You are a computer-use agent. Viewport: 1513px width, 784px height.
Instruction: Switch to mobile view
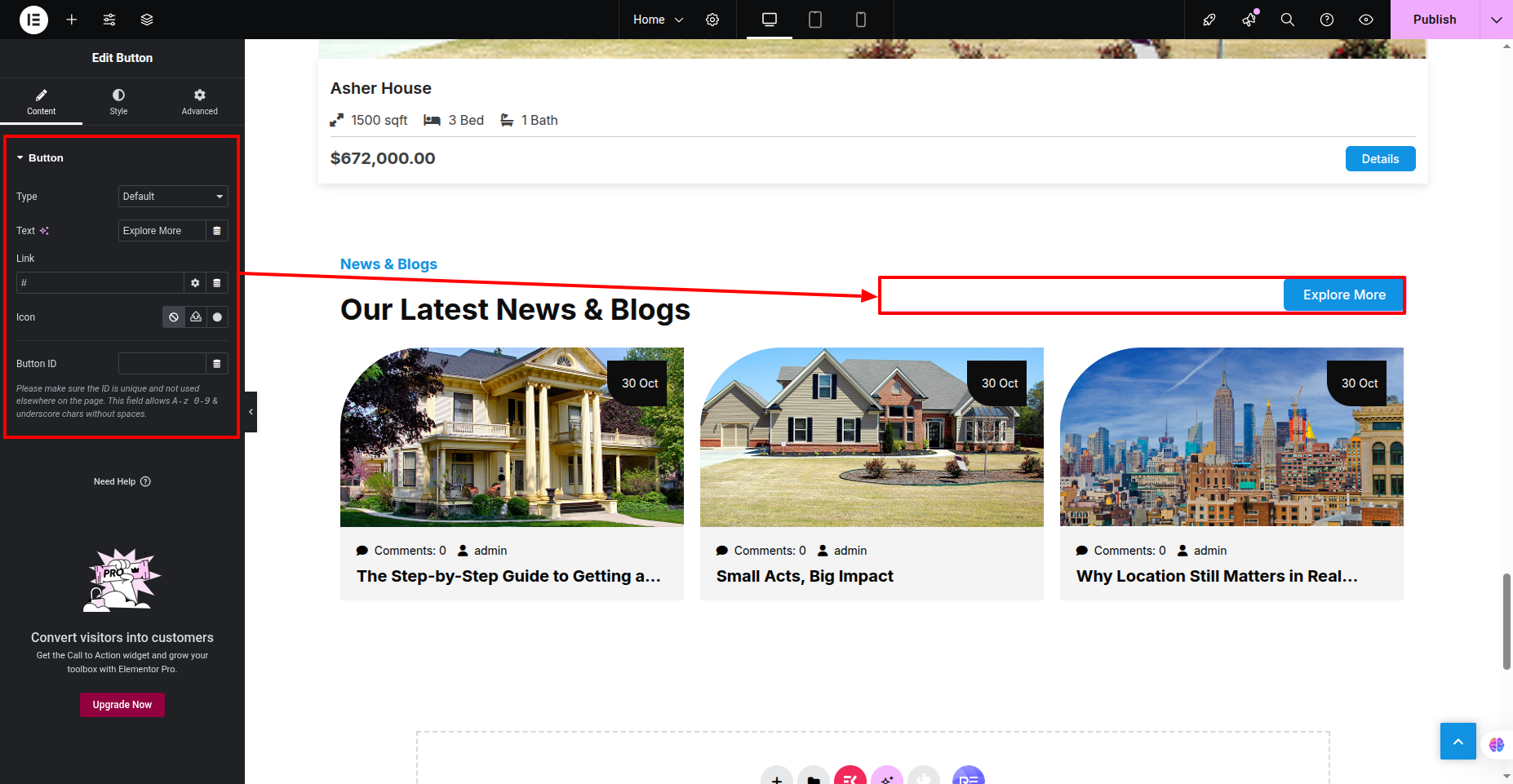point(860,20)
